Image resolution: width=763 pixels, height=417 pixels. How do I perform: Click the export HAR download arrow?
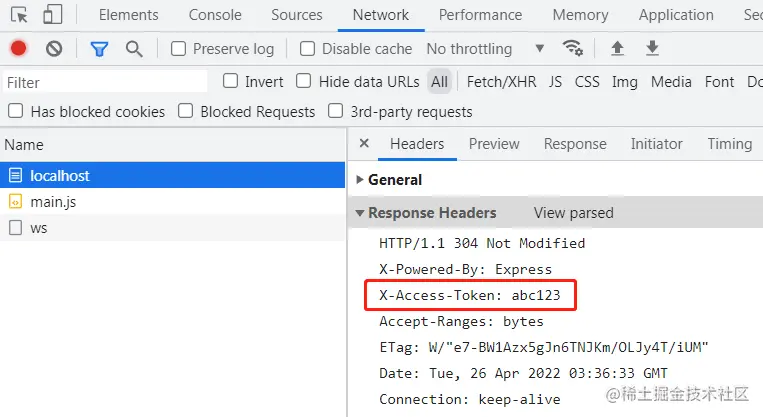coord(652,48)
